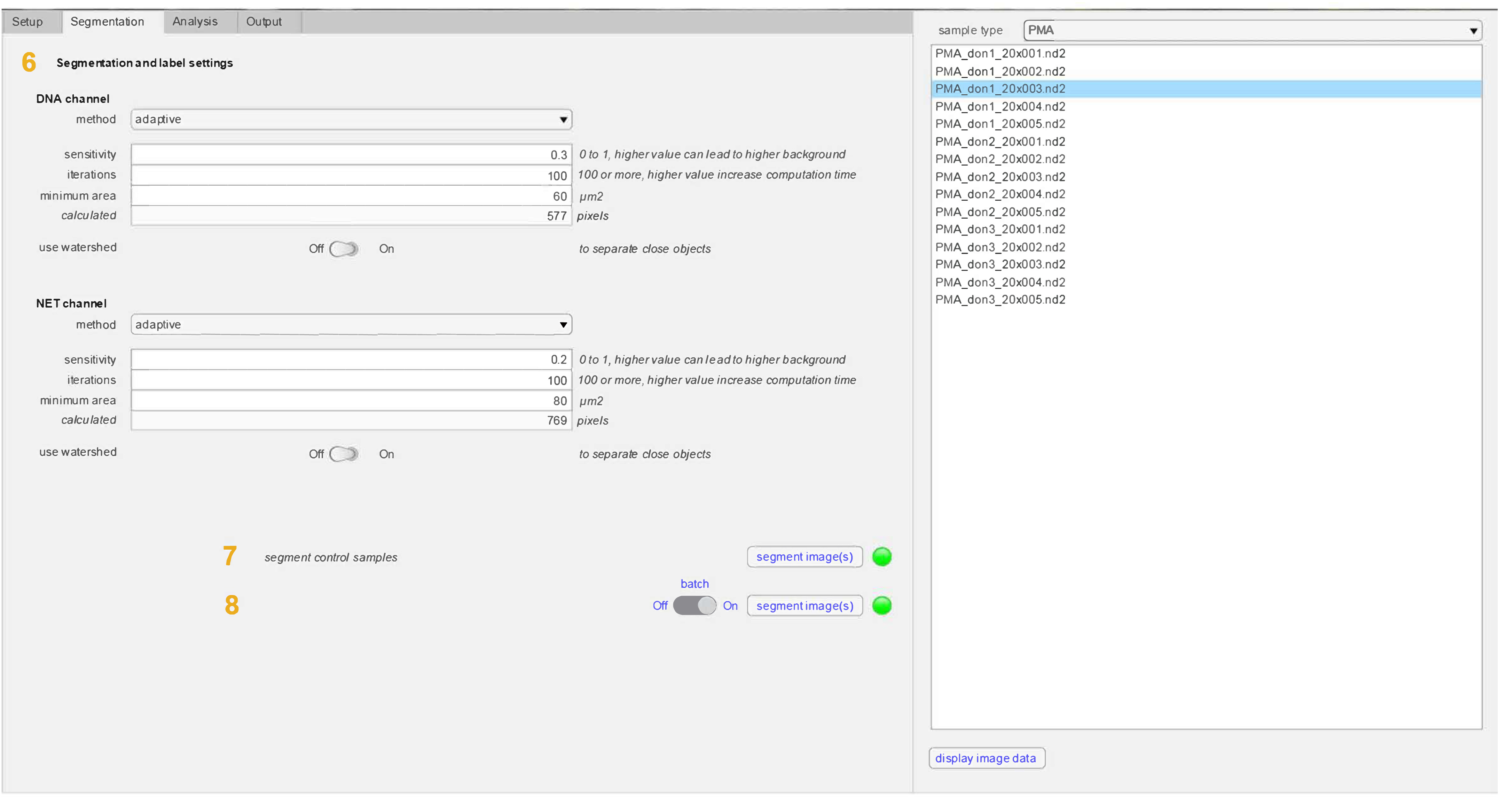Select PMA_don1_20x001.nd2 in file list
1499x812 pixels.
tap(1000, 53)
